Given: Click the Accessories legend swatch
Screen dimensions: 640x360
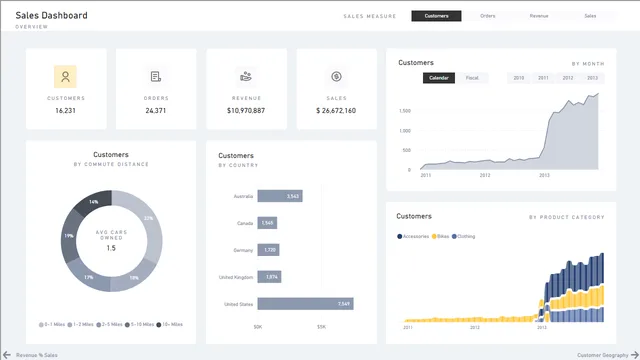Looking at the screenshot, I should (x=400, y=236).
